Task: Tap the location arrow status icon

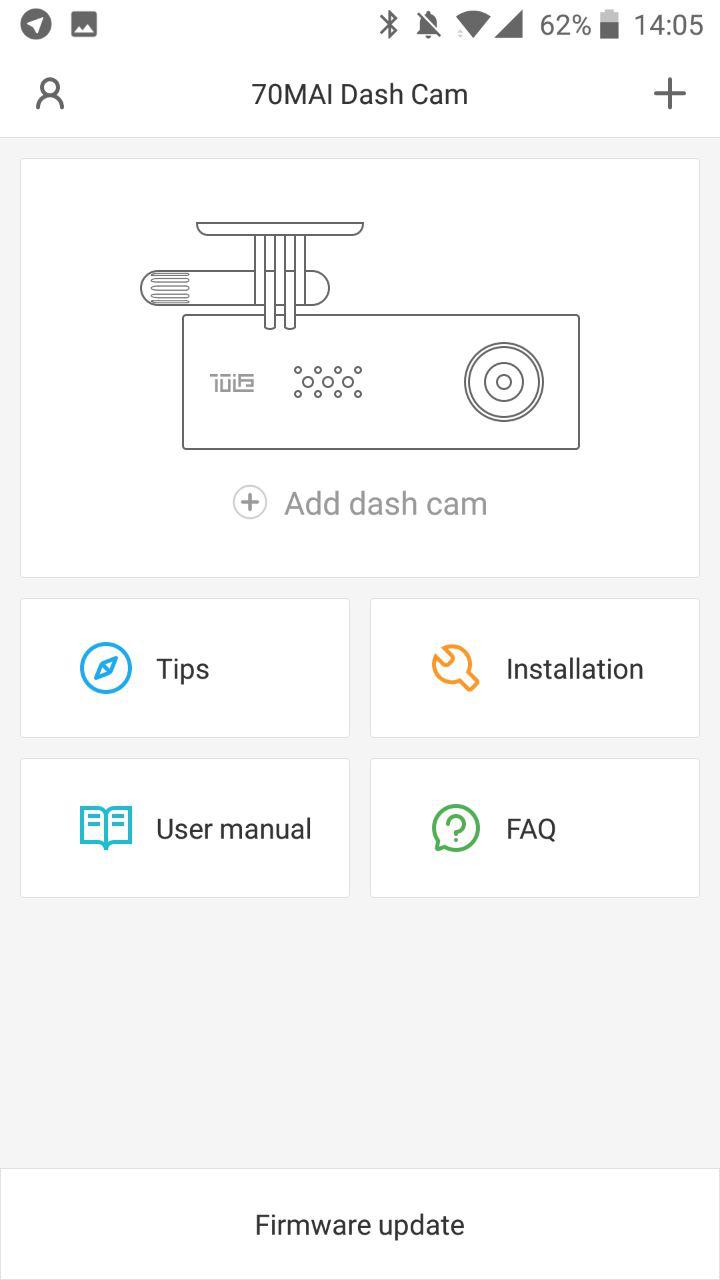Action: point(36,25)
